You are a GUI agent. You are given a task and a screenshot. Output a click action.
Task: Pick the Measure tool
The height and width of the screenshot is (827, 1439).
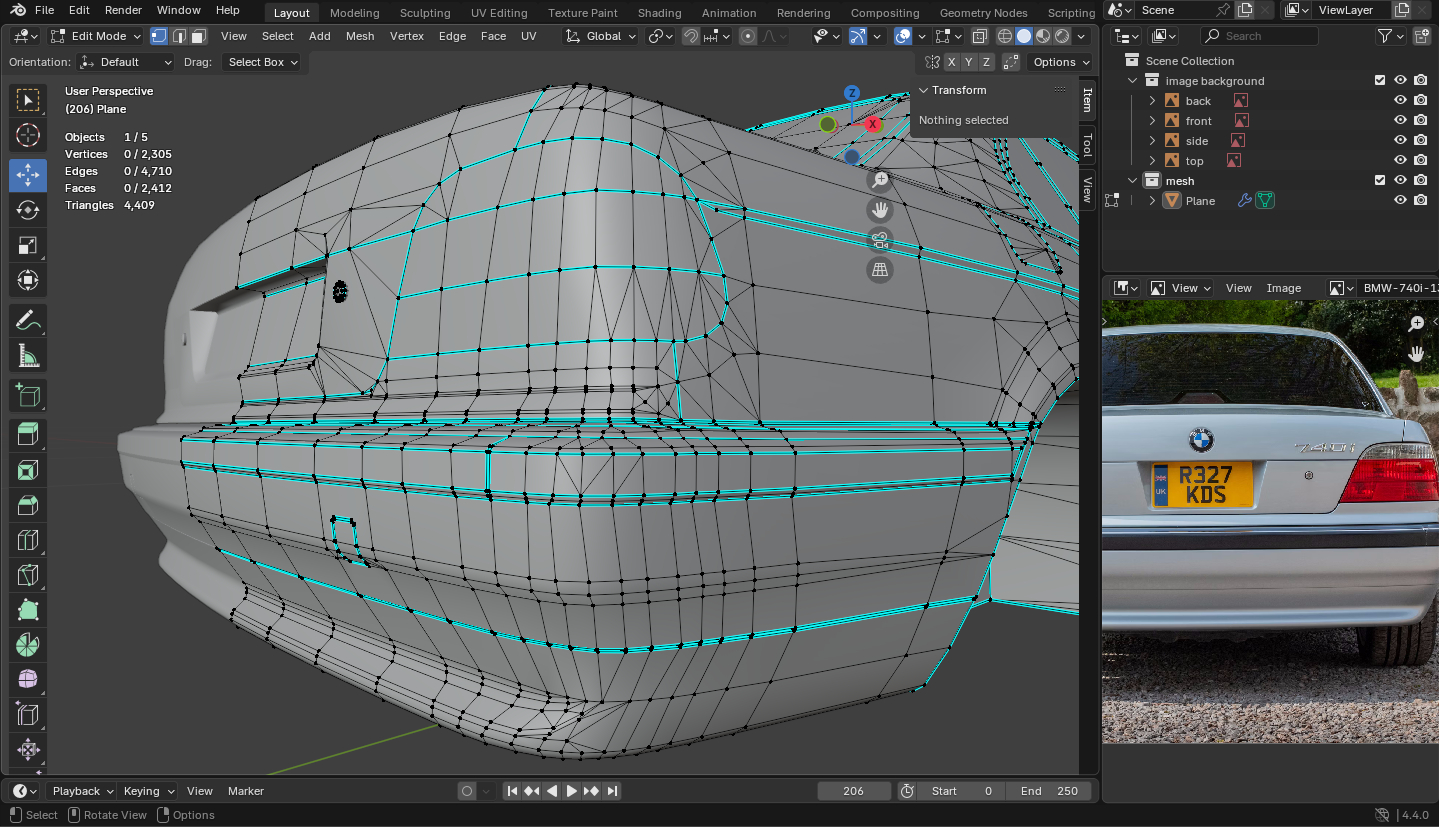[x=28, y=356]
